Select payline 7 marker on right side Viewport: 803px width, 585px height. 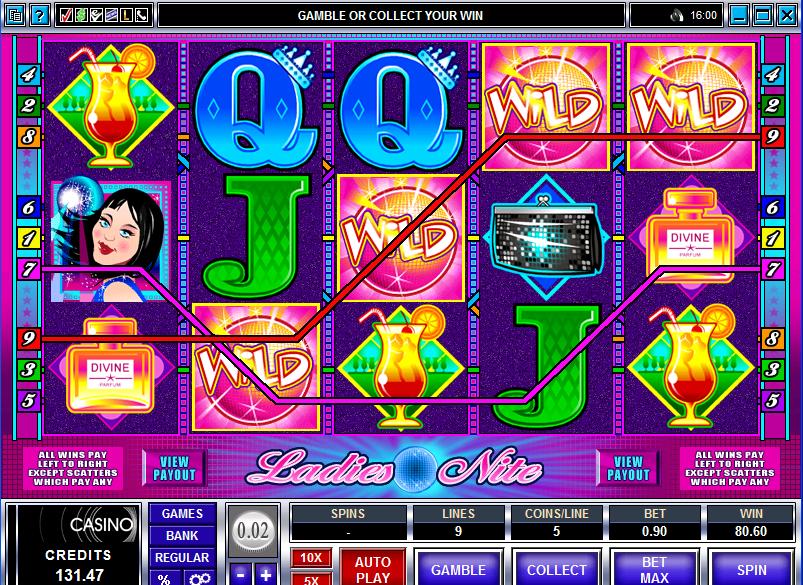click(772, 269)
